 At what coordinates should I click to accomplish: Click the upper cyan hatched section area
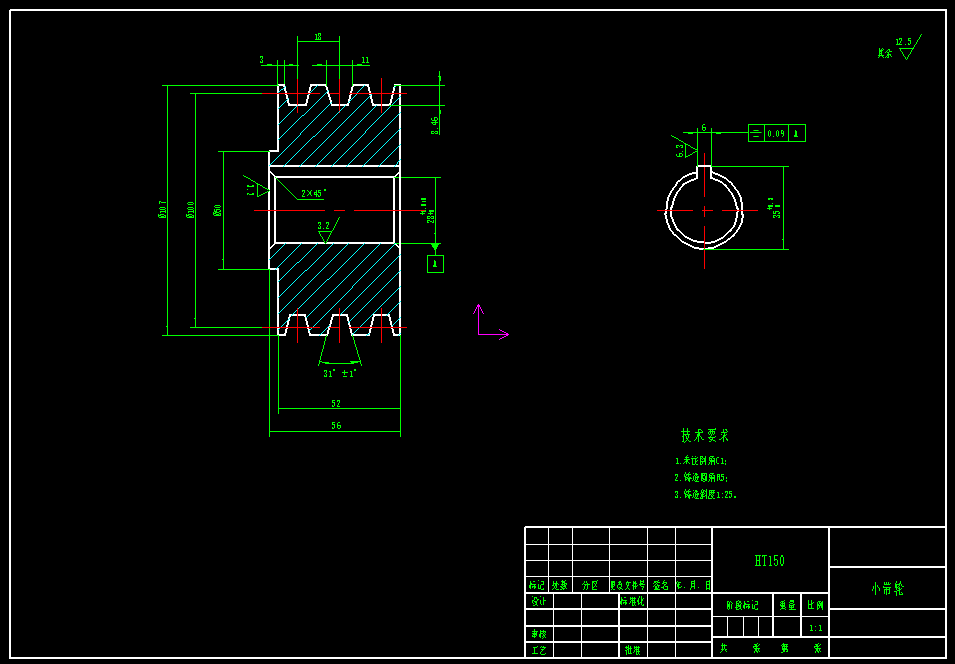(x=338, y=137)
